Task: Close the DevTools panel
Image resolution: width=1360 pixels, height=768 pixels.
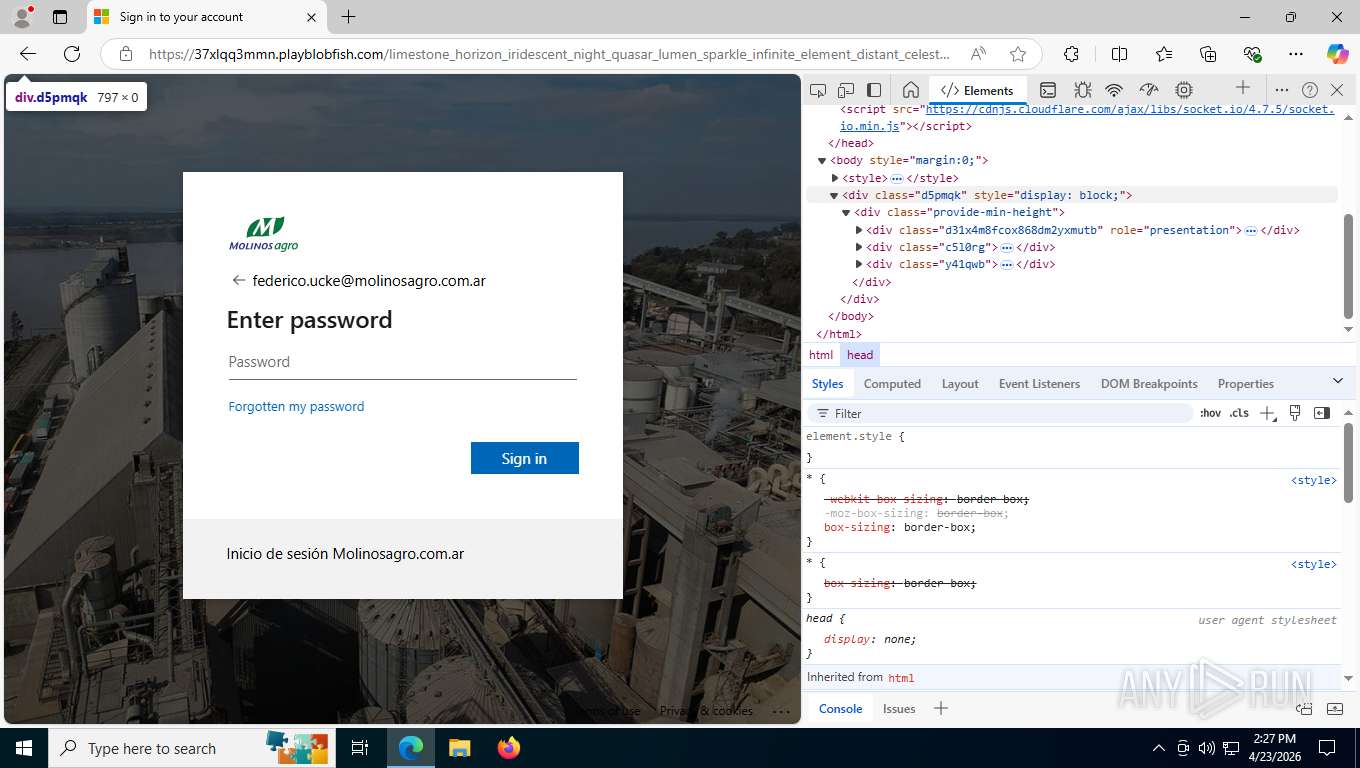Action: (x=1337, y=90)
